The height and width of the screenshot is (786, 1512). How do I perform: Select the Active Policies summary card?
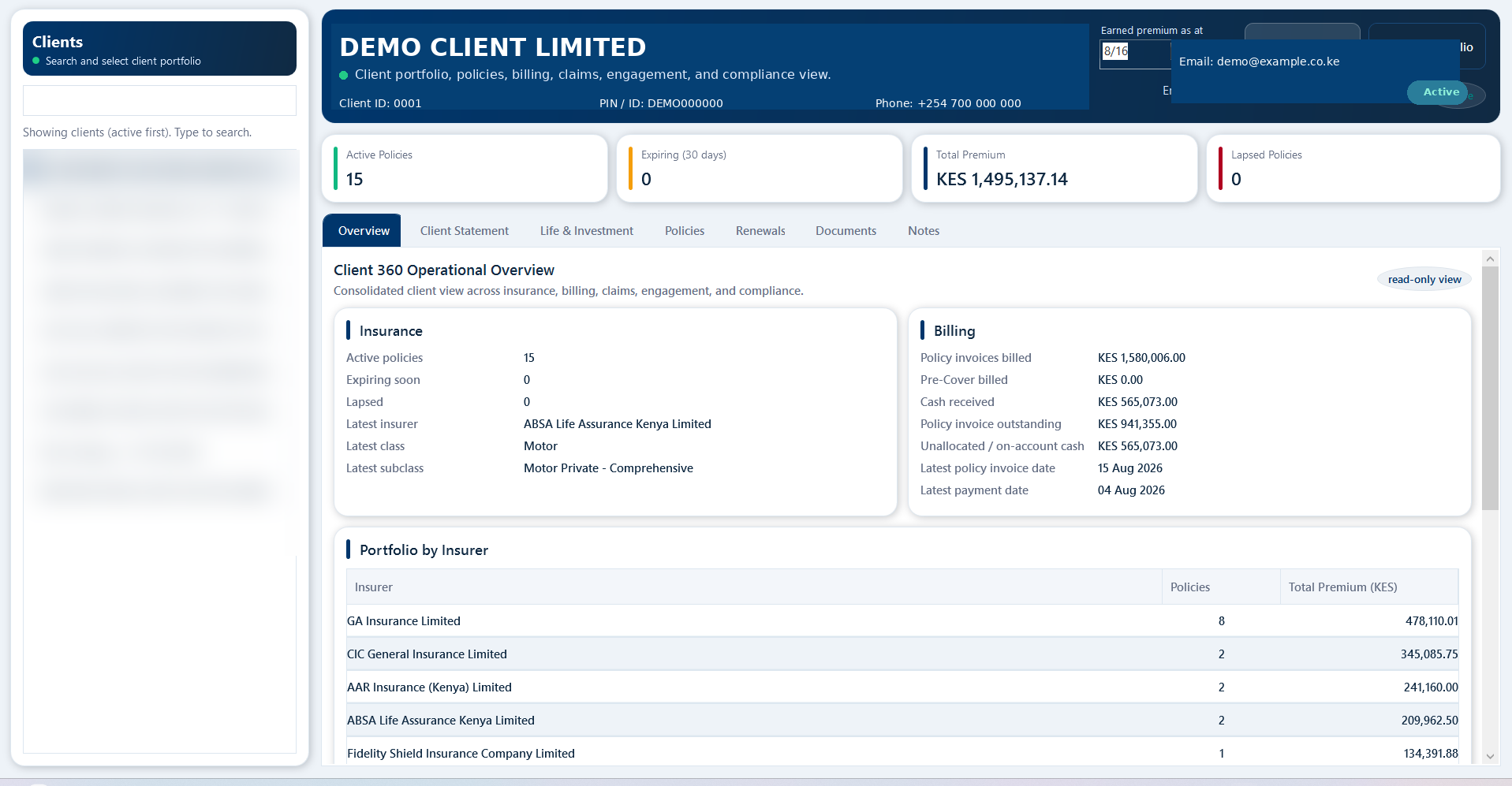tap(465, 169)
